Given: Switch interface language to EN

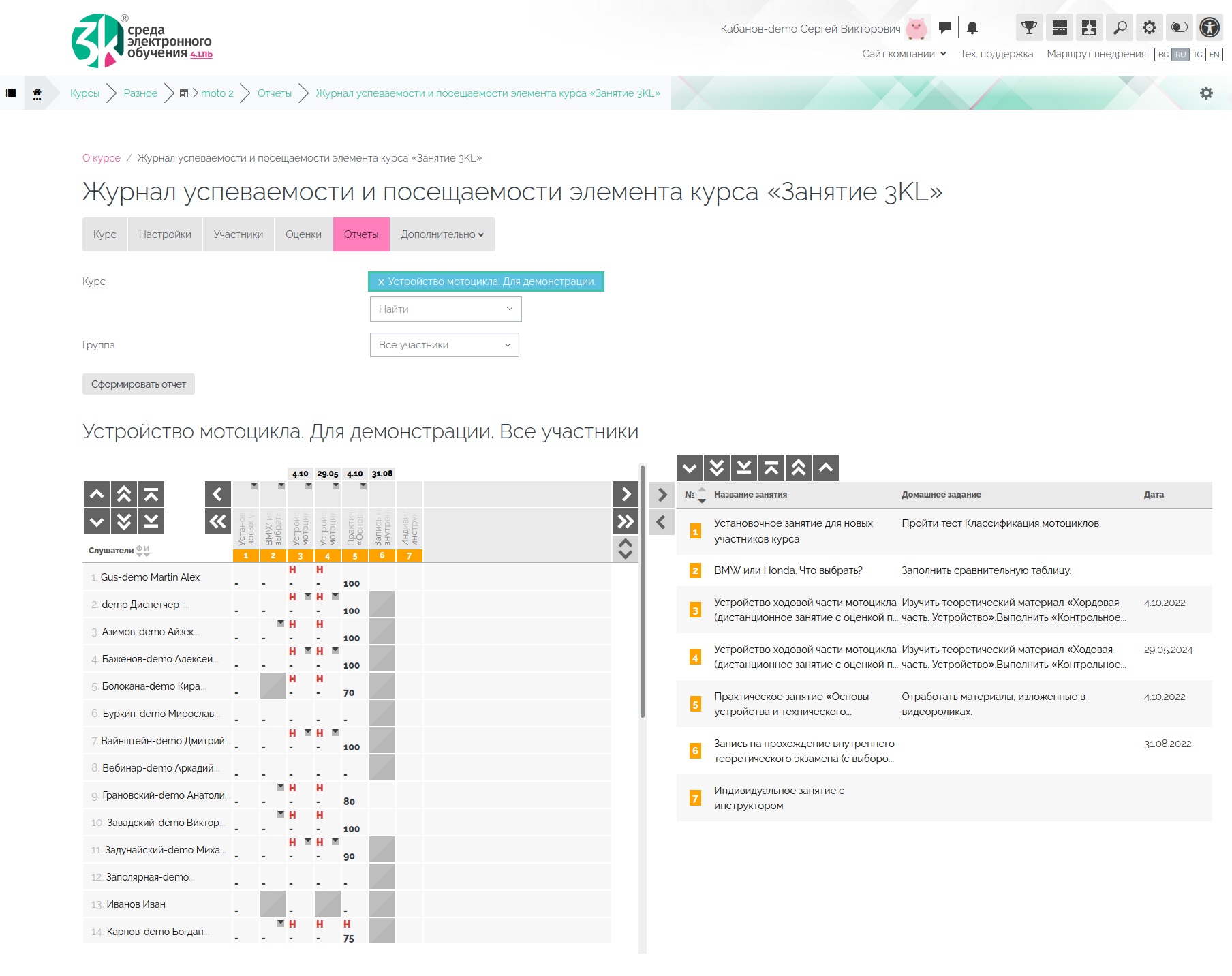Looking at the screenshot, I should [x=1214, y=55].
